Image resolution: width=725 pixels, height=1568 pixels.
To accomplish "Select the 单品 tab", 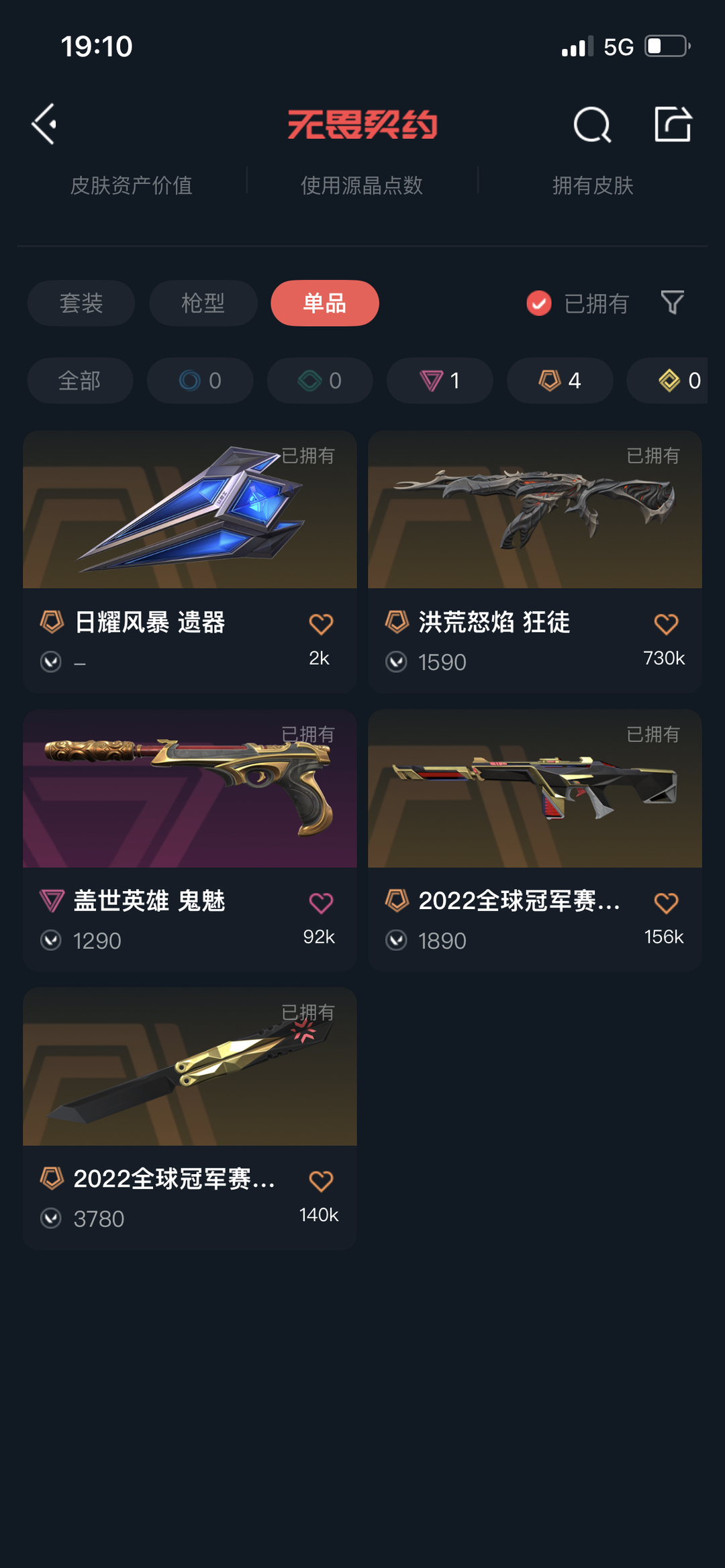I will click(x=325, y=303).
